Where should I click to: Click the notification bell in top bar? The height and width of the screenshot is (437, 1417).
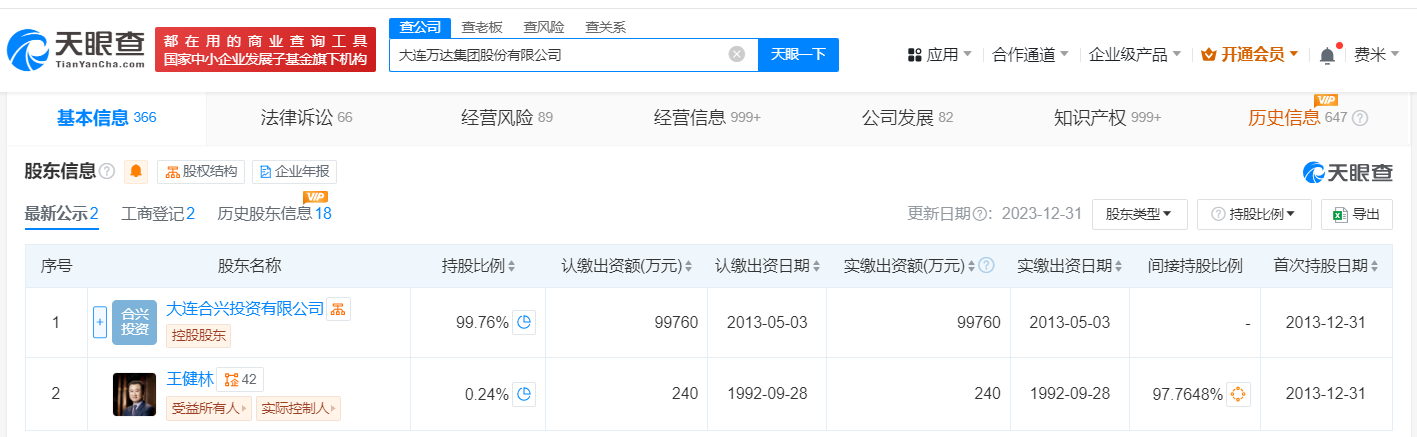[1327, 55]
